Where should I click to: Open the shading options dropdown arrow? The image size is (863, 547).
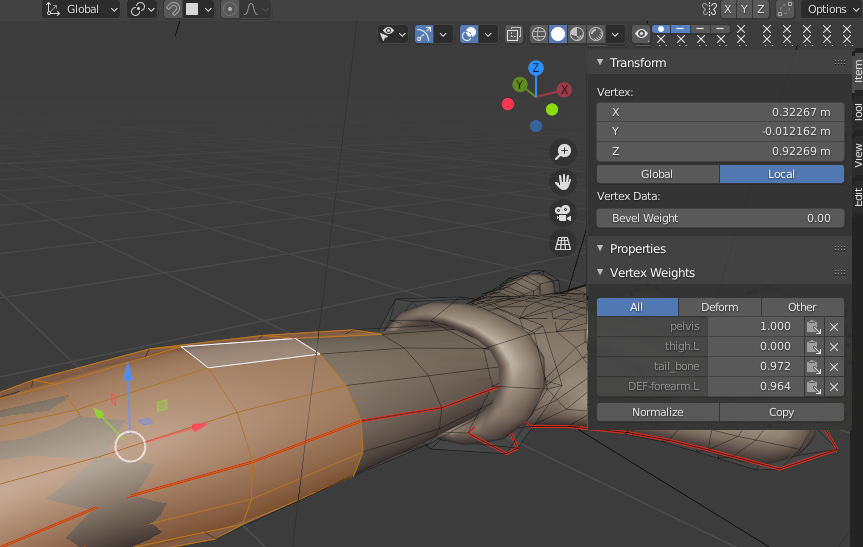click(x=615, y=34)
